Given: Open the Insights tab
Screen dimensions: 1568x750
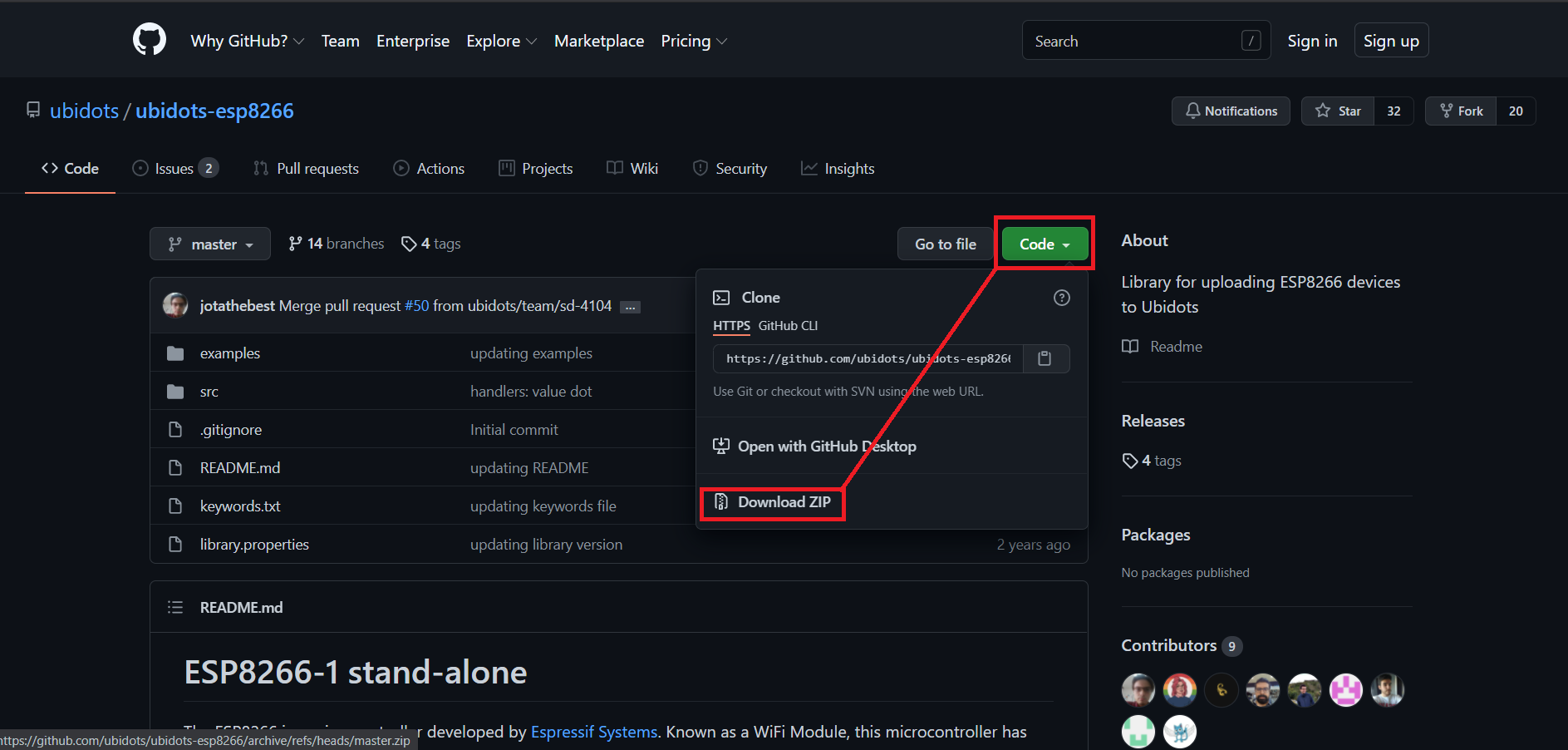Looking at the screenshot, I should point(838,169).
